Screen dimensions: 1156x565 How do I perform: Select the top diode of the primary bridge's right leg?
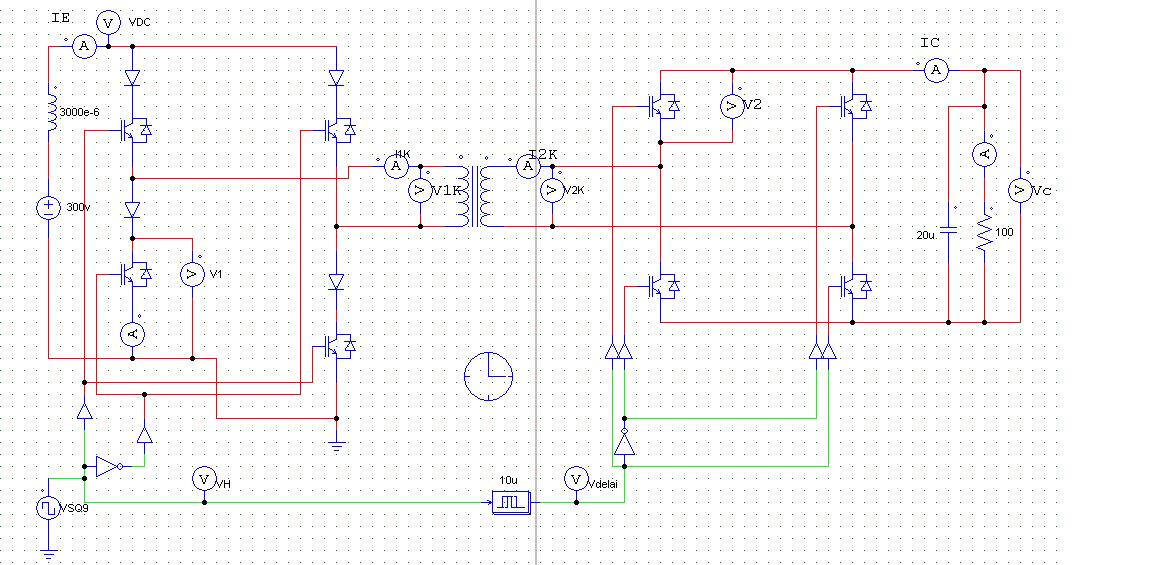pos(336,77)
